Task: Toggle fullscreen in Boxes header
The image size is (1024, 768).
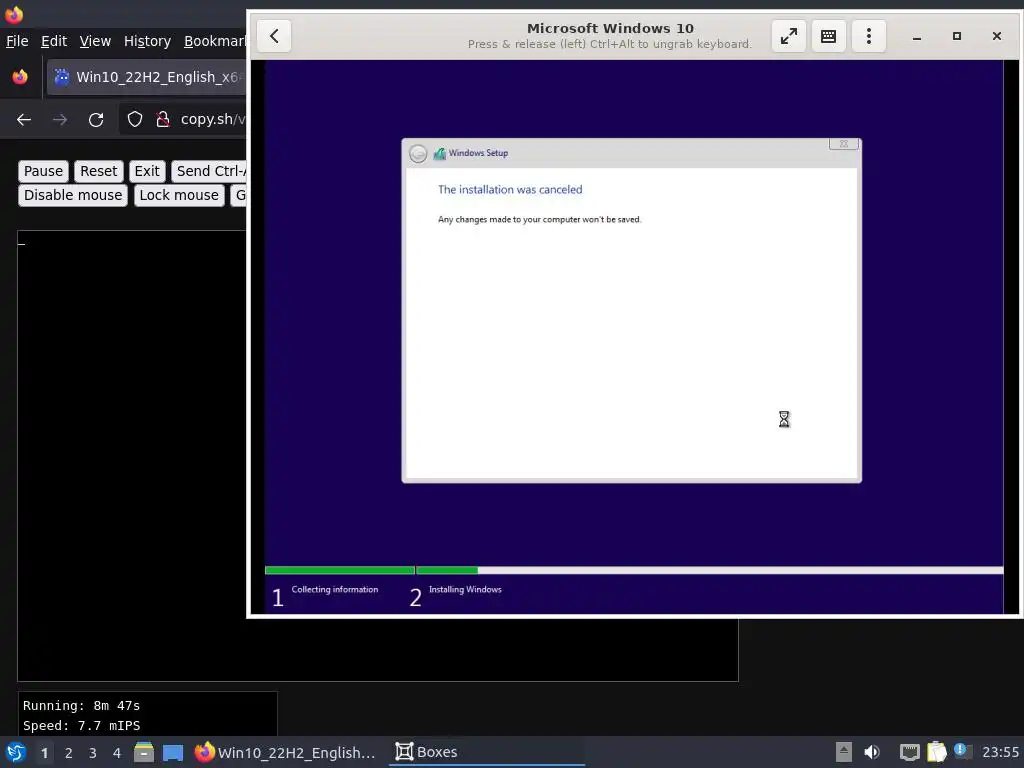Action: point(788,36)
